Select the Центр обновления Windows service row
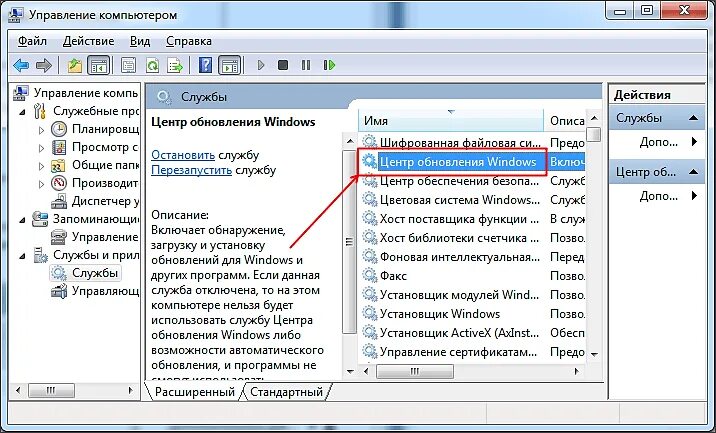 472,162
